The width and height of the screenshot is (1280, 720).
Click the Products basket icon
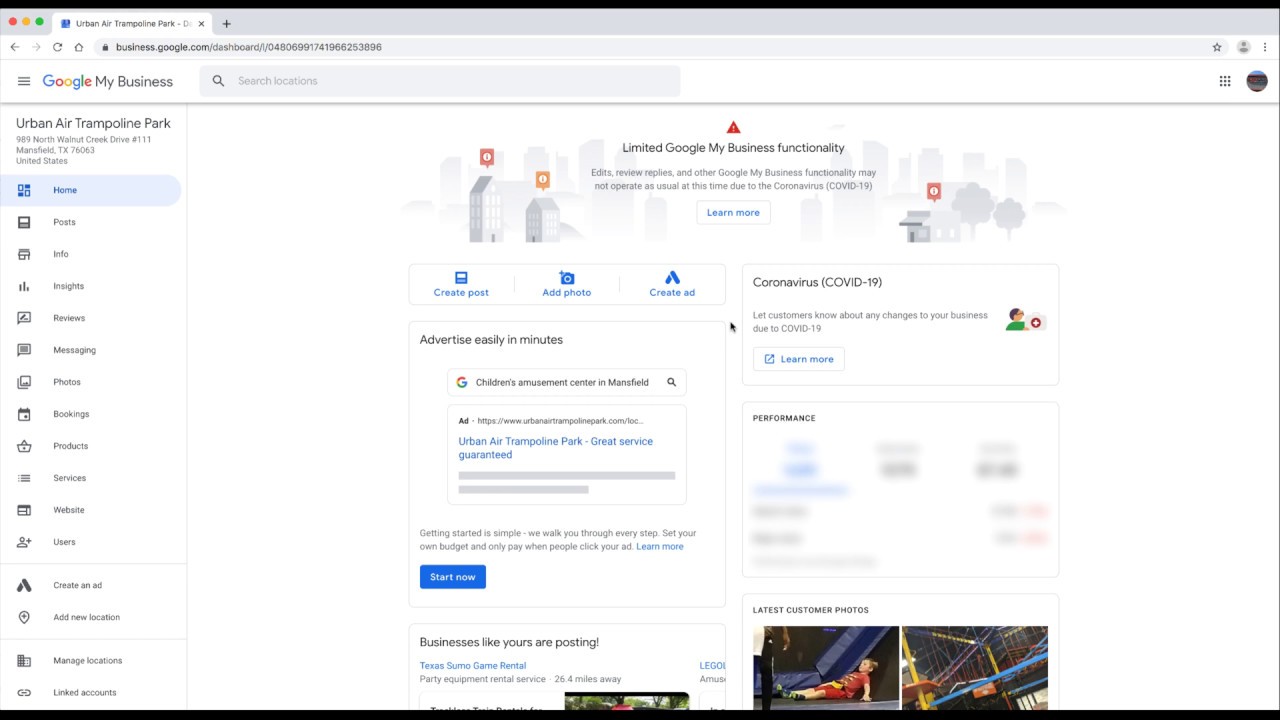[24, 446]
